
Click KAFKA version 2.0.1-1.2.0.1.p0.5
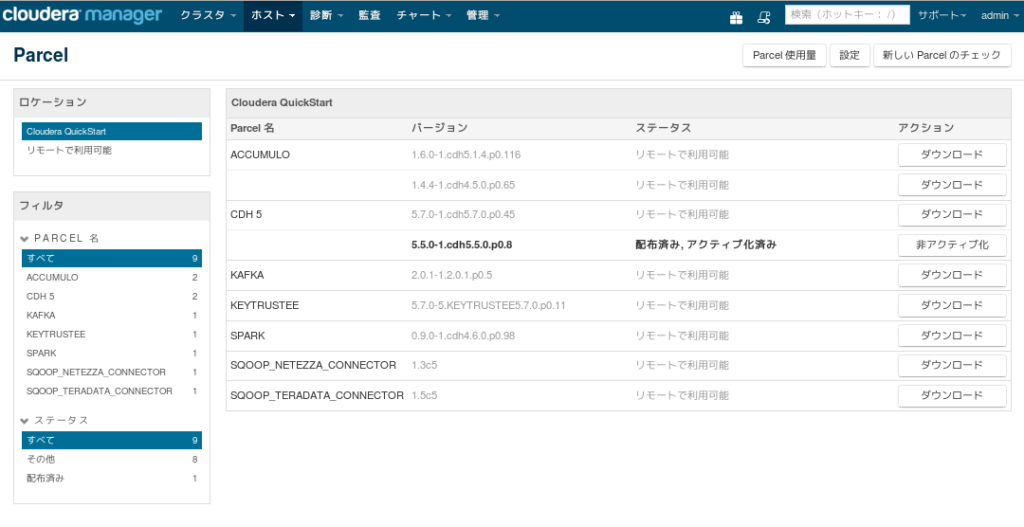coord(452,275)
